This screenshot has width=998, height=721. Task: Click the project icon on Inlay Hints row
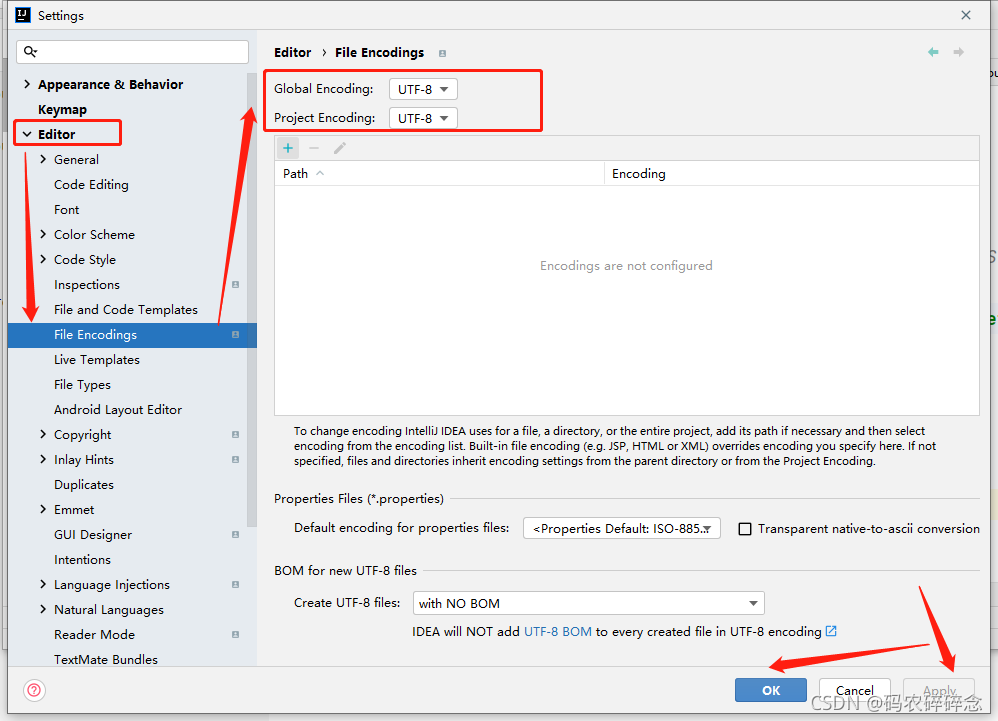(x=235, y=459)
